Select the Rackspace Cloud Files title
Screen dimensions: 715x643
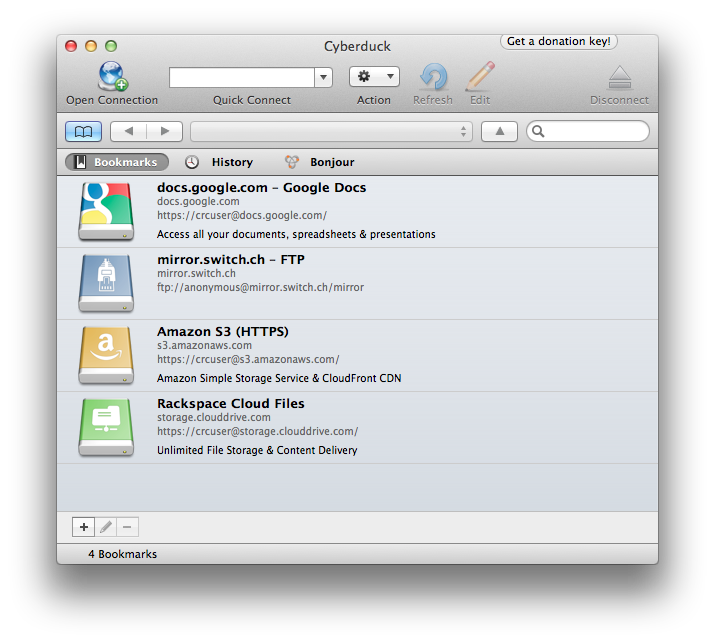click(231, 404)
